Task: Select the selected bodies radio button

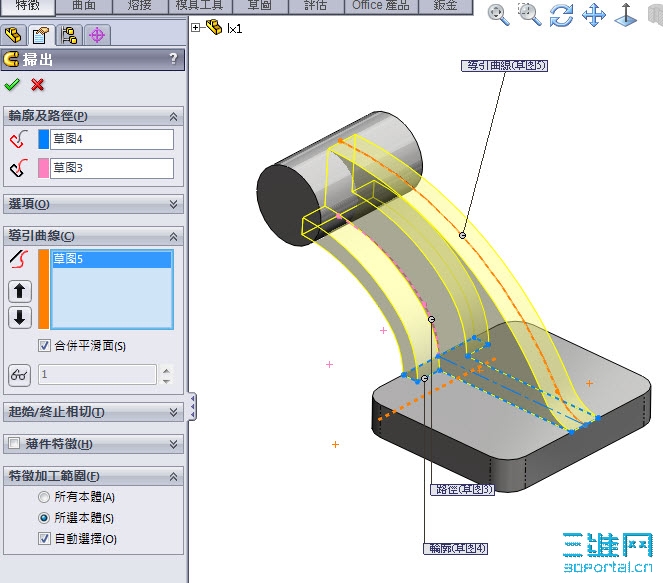Action: [44, 517]
